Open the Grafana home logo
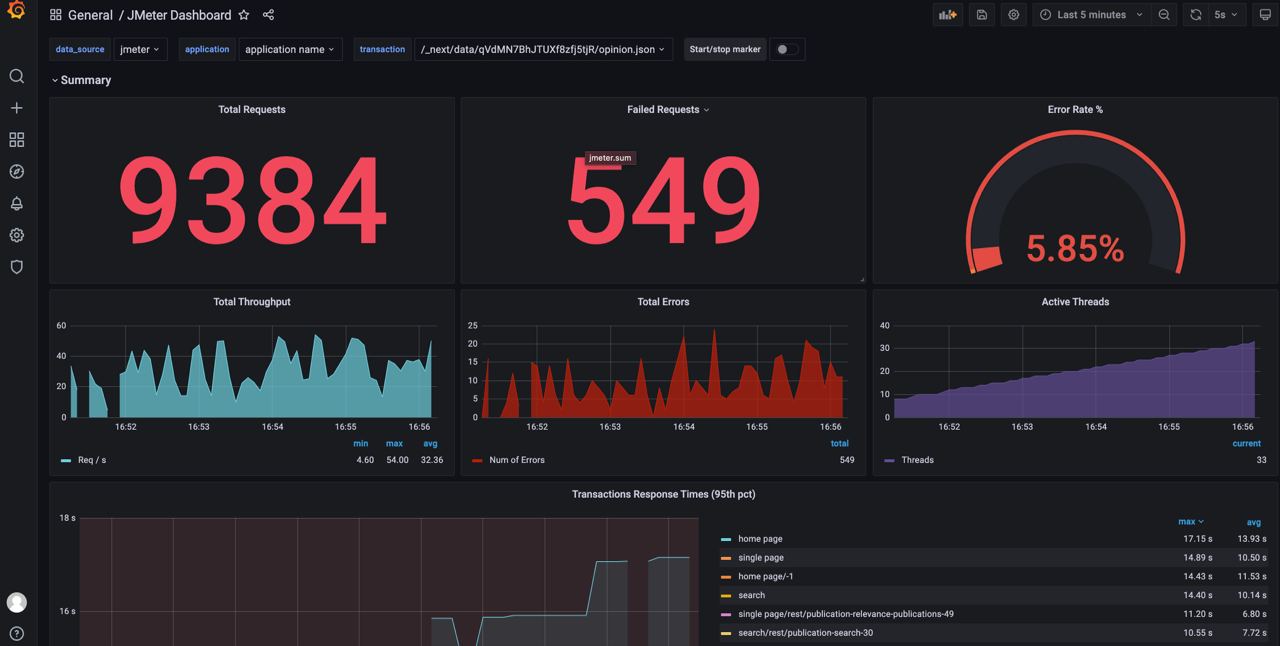Viewport: 1280px width, 646px height. (16, 11)
